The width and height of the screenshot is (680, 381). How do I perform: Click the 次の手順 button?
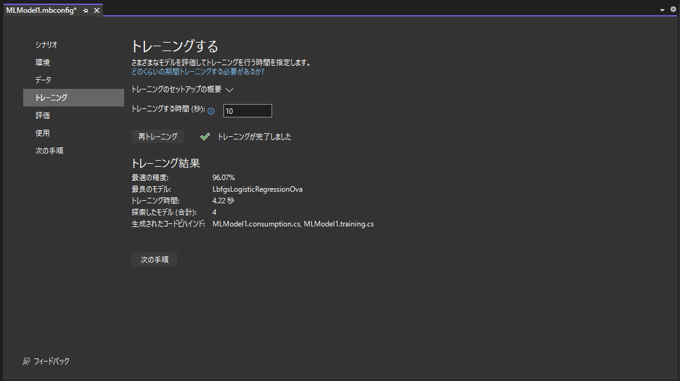coord(154,260)
